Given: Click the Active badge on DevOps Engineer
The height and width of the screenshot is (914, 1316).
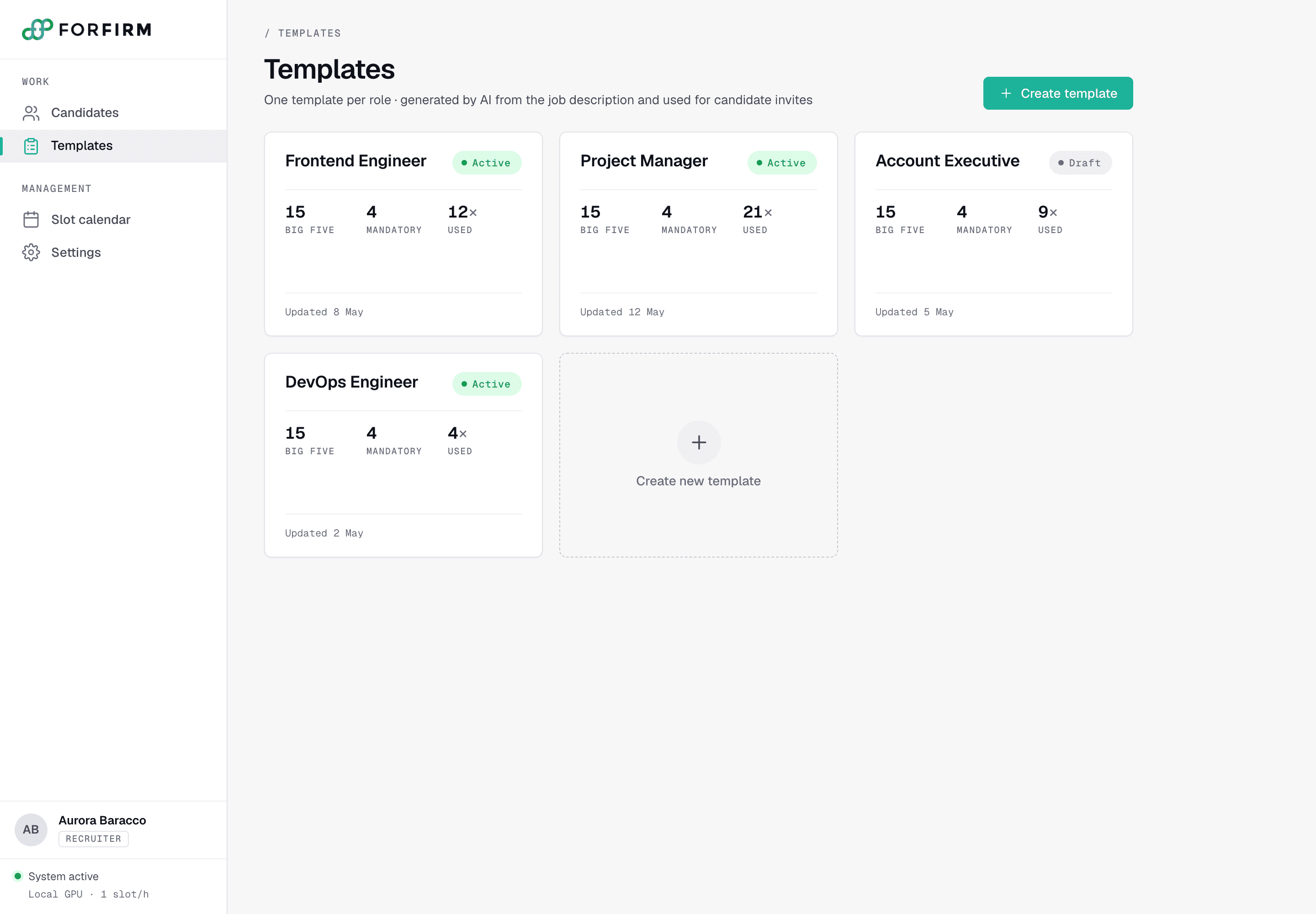Looking at the screenshot, I should [487, 384].
